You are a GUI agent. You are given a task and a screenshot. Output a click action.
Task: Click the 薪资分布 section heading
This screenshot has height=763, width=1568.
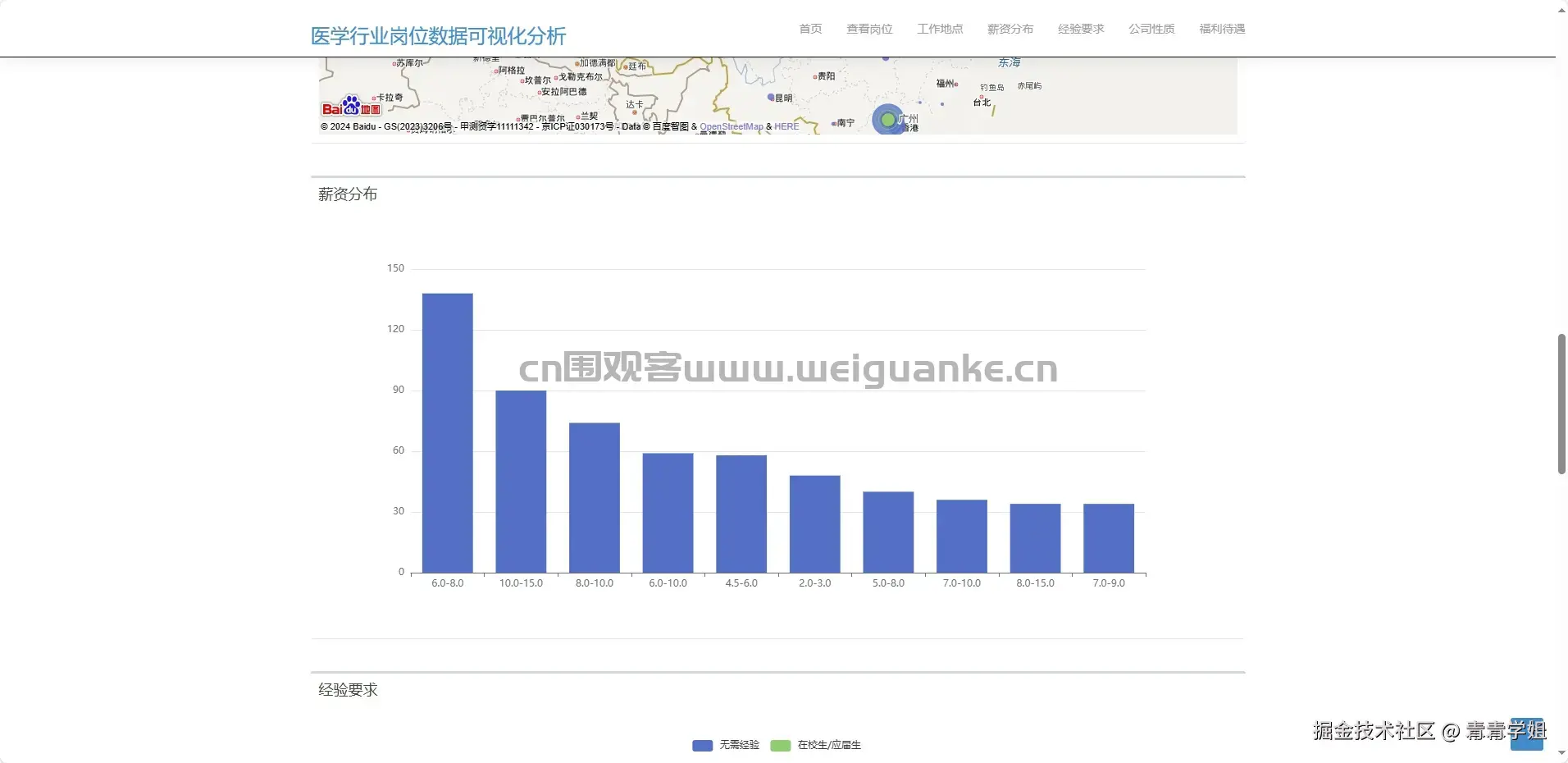[x=348, y=194]
